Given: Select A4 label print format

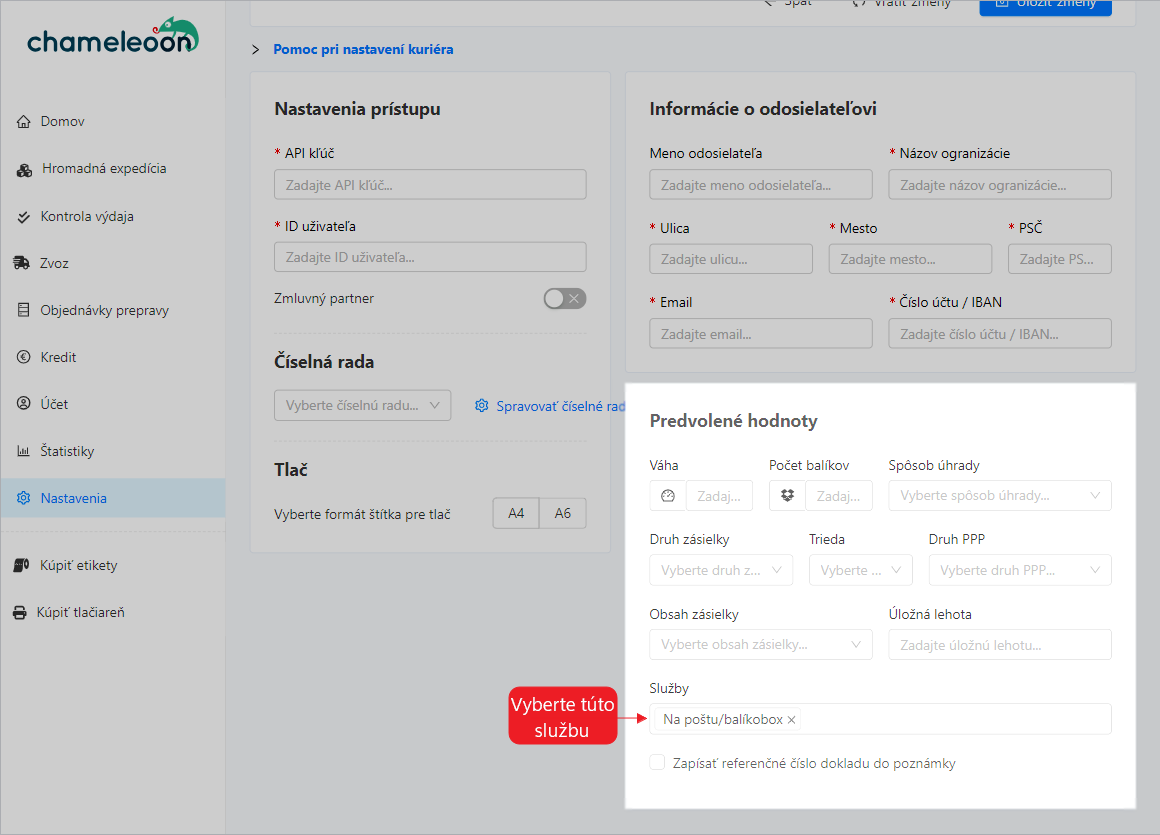Looking at the screenshot, I should pos(516,513).
